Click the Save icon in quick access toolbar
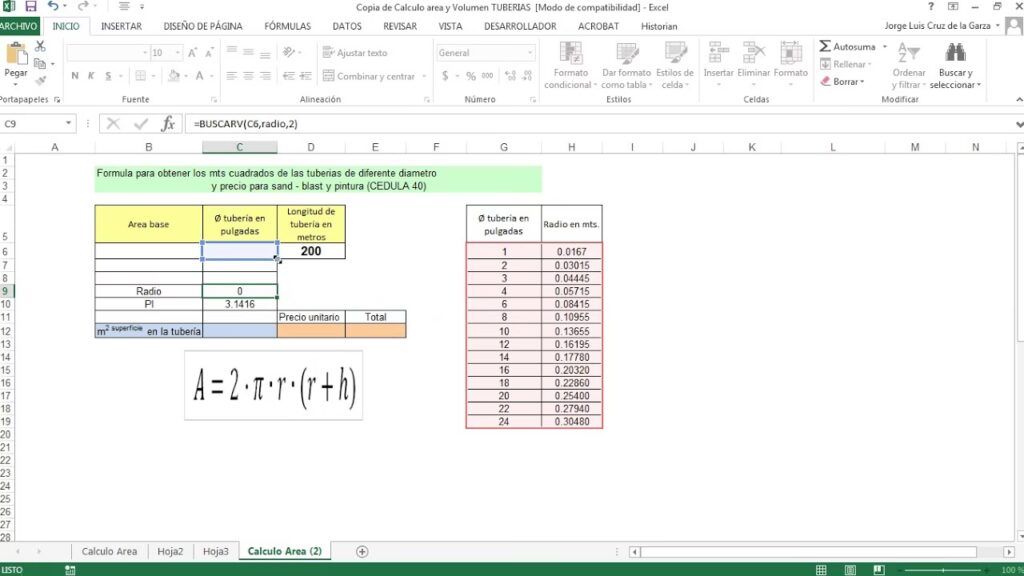Image resolution: width=1024 pixels, height=576 pixels. (31, 7)
